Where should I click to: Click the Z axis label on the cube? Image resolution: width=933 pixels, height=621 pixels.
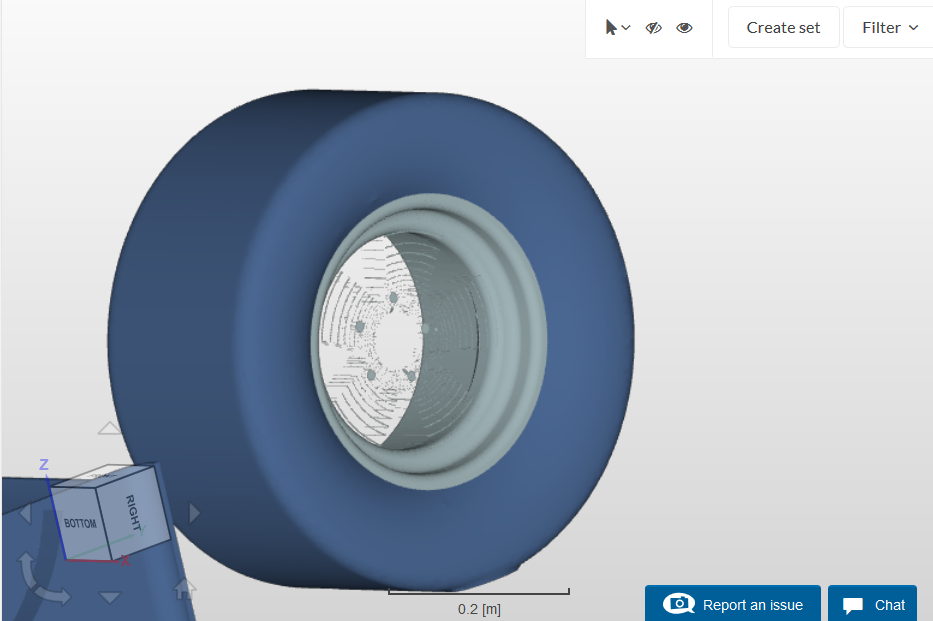tap(43, 464)
